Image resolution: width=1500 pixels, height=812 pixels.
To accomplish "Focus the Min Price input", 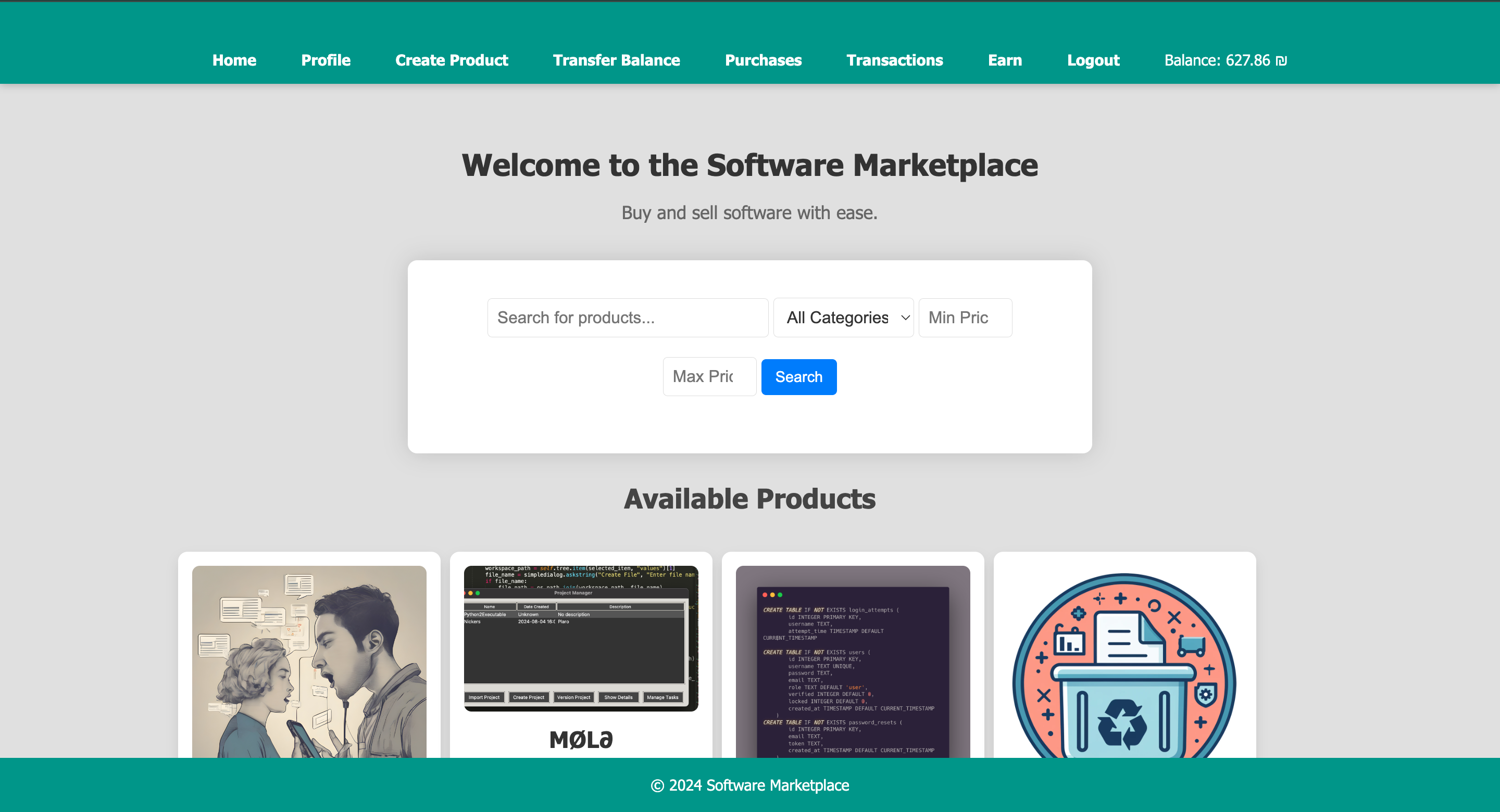I will pos(965,318).
